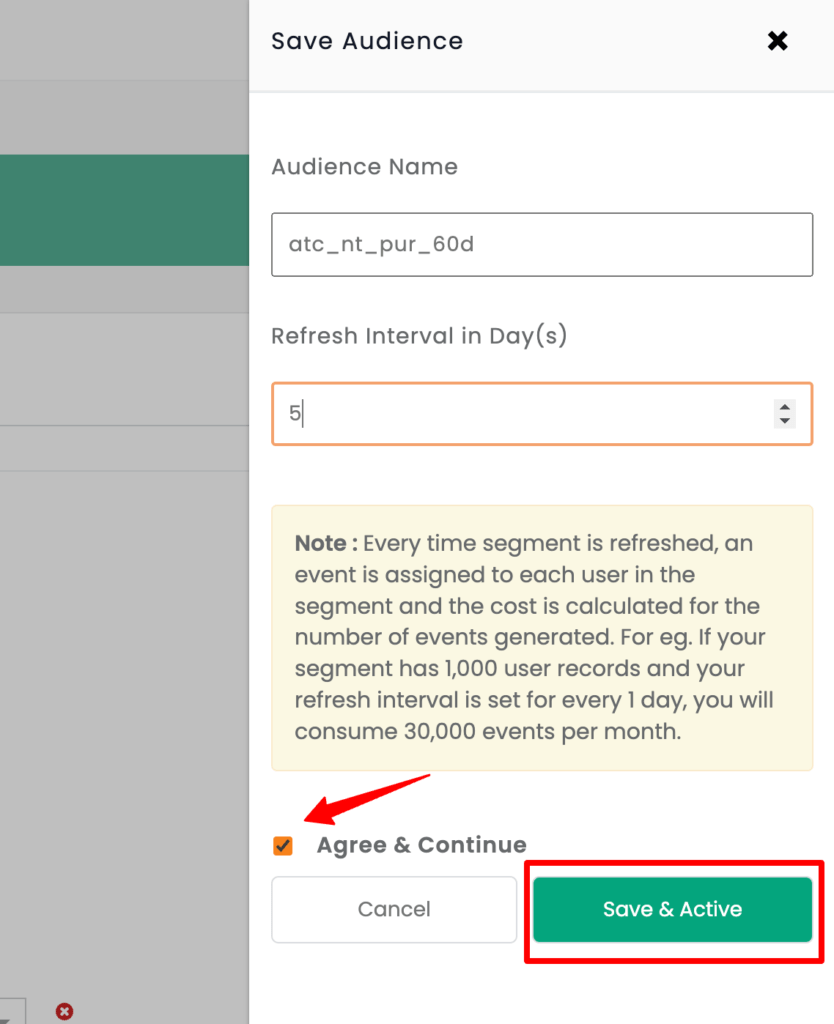Decrease refresh interval with down arrow
834x1024 pixels.
coord(784,421)
